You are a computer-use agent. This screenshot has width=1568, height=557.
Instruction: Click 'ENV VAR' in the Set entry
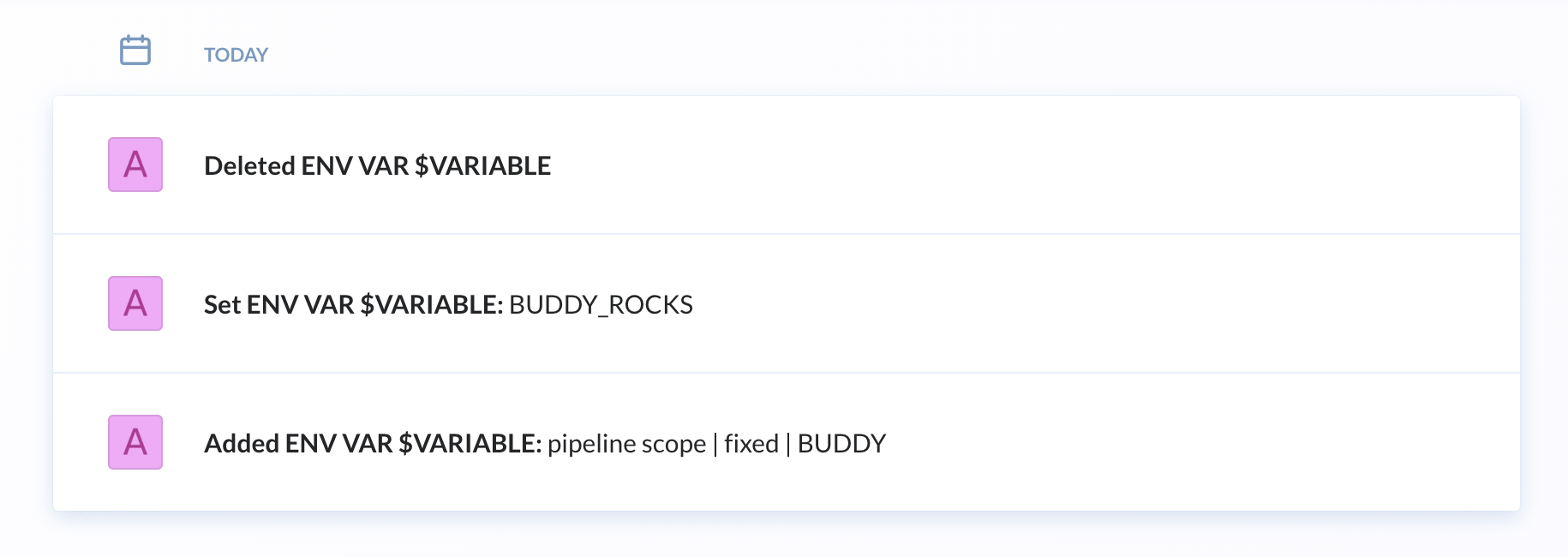click(x=301, y=304)
